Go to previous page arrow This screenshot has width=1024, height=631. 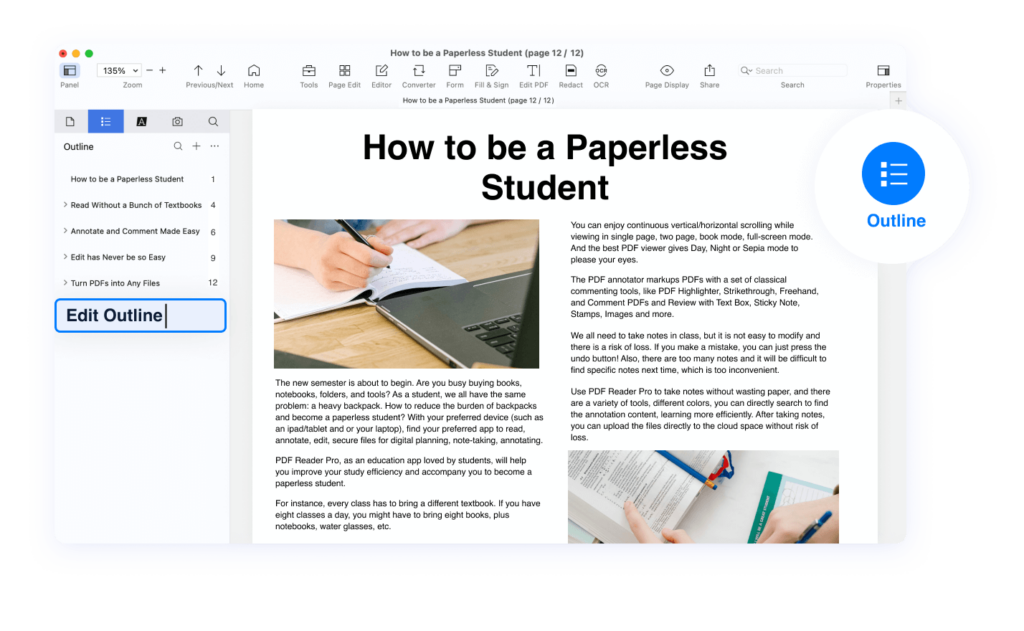198,71
